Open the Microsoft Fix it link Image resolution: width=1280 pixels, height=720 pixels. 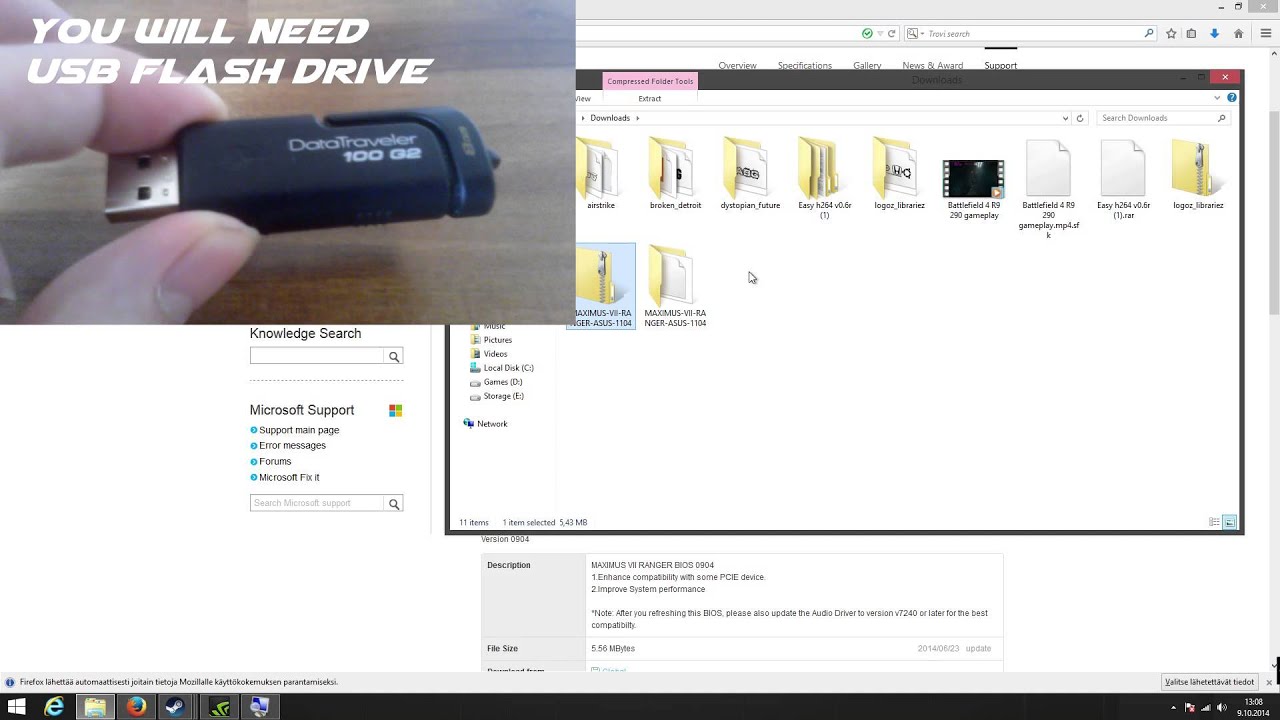[289, 478]
